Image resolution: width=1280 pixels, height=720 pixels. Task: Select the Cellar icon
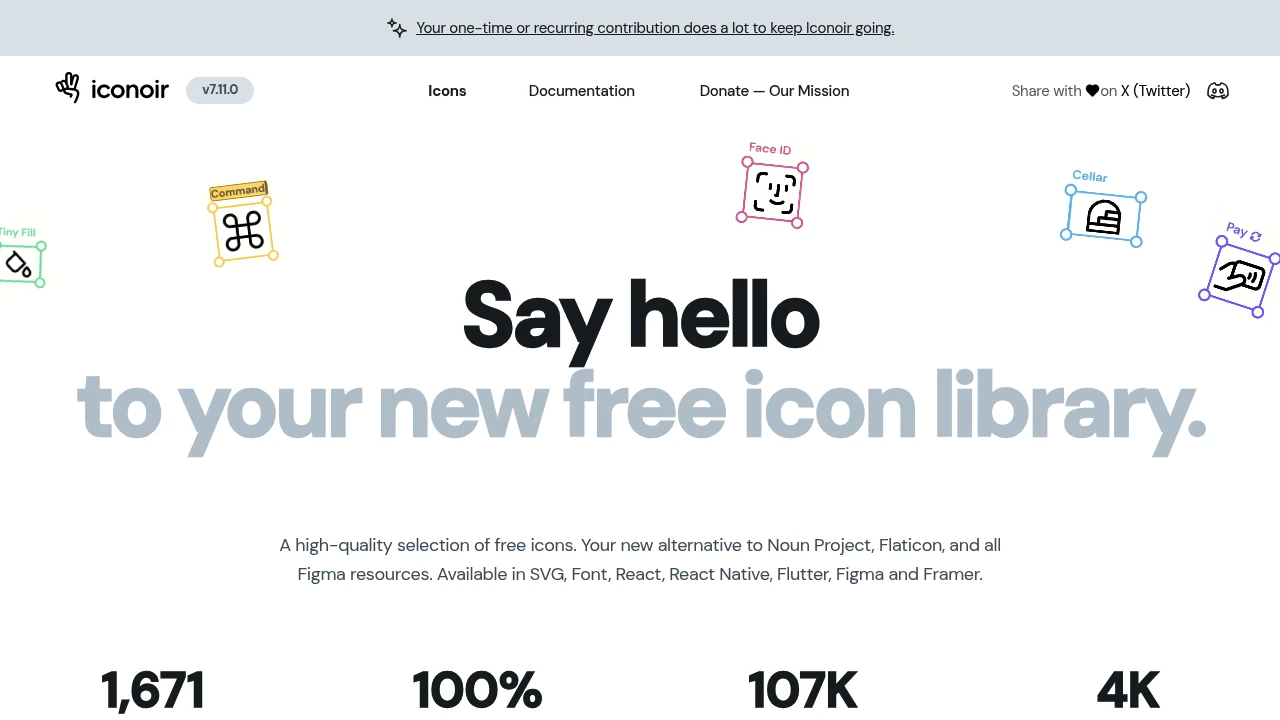click(x=1103, y=216)
